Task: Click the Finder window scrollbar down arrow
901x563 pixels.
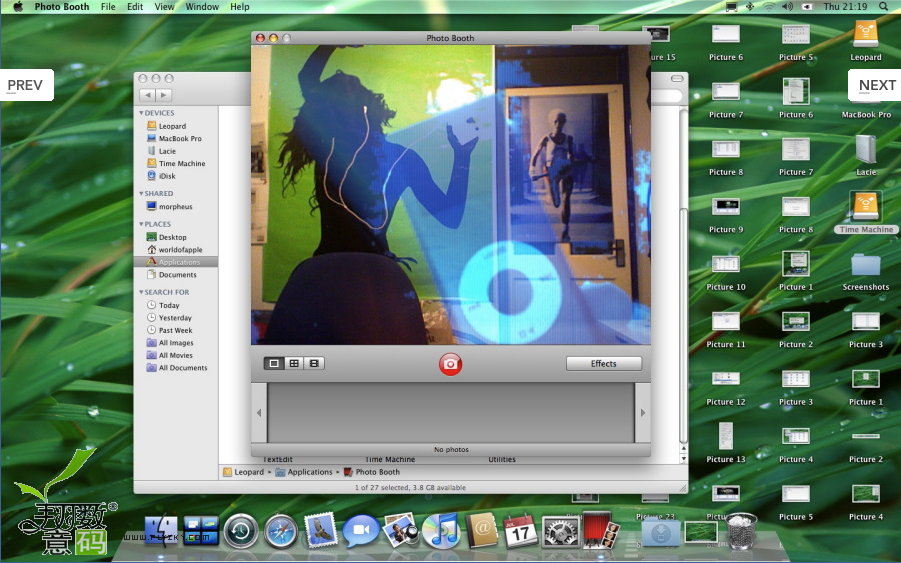Action: click(683, 459)
